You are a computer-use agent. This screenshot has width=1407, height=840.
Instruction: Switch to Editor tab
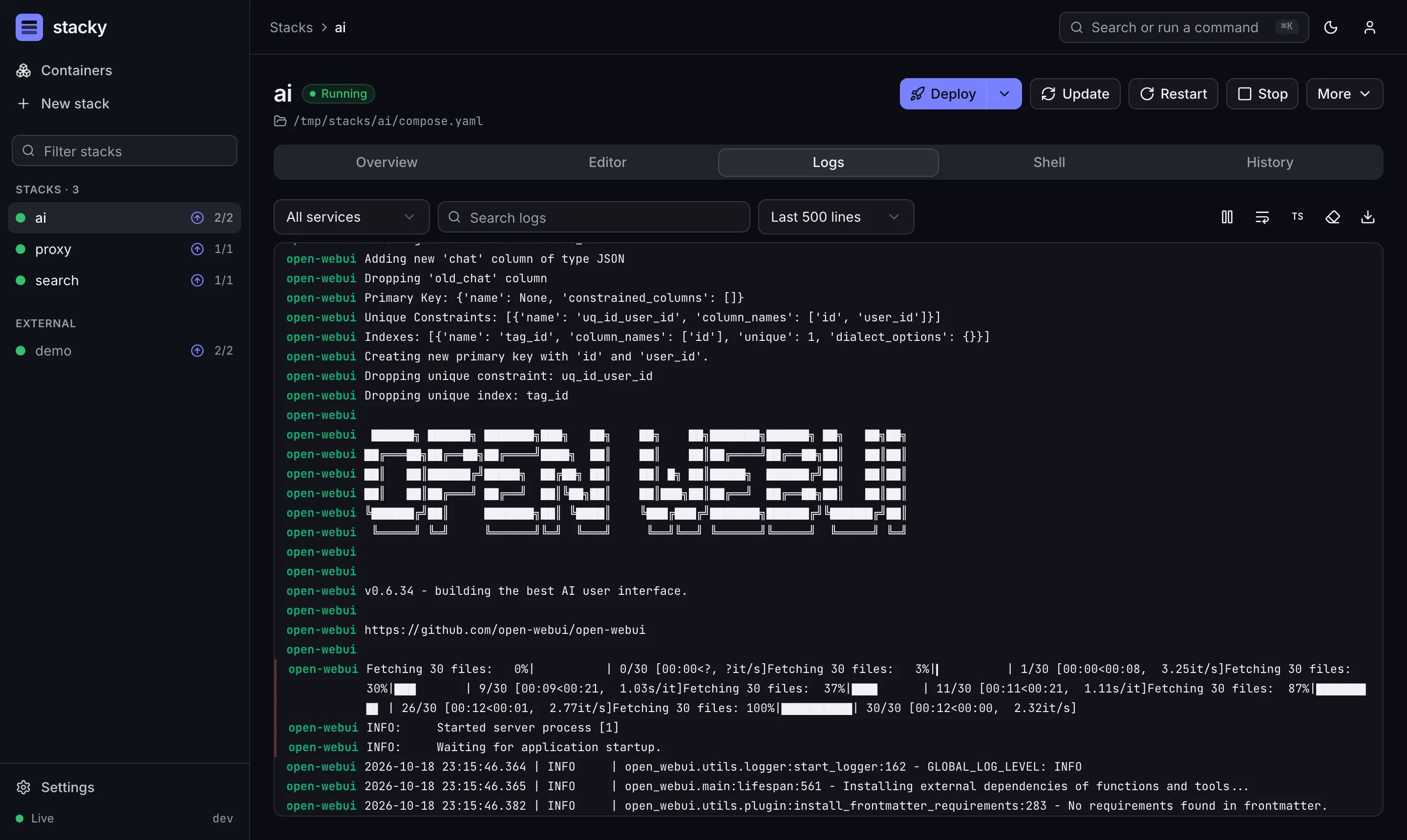coord(608,163)
